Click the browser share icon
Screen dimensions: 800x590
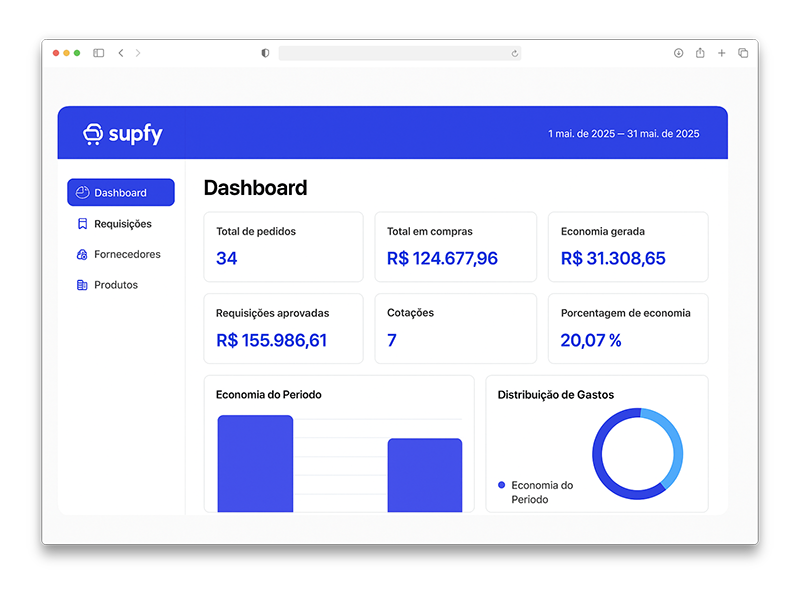coord(700,53)
